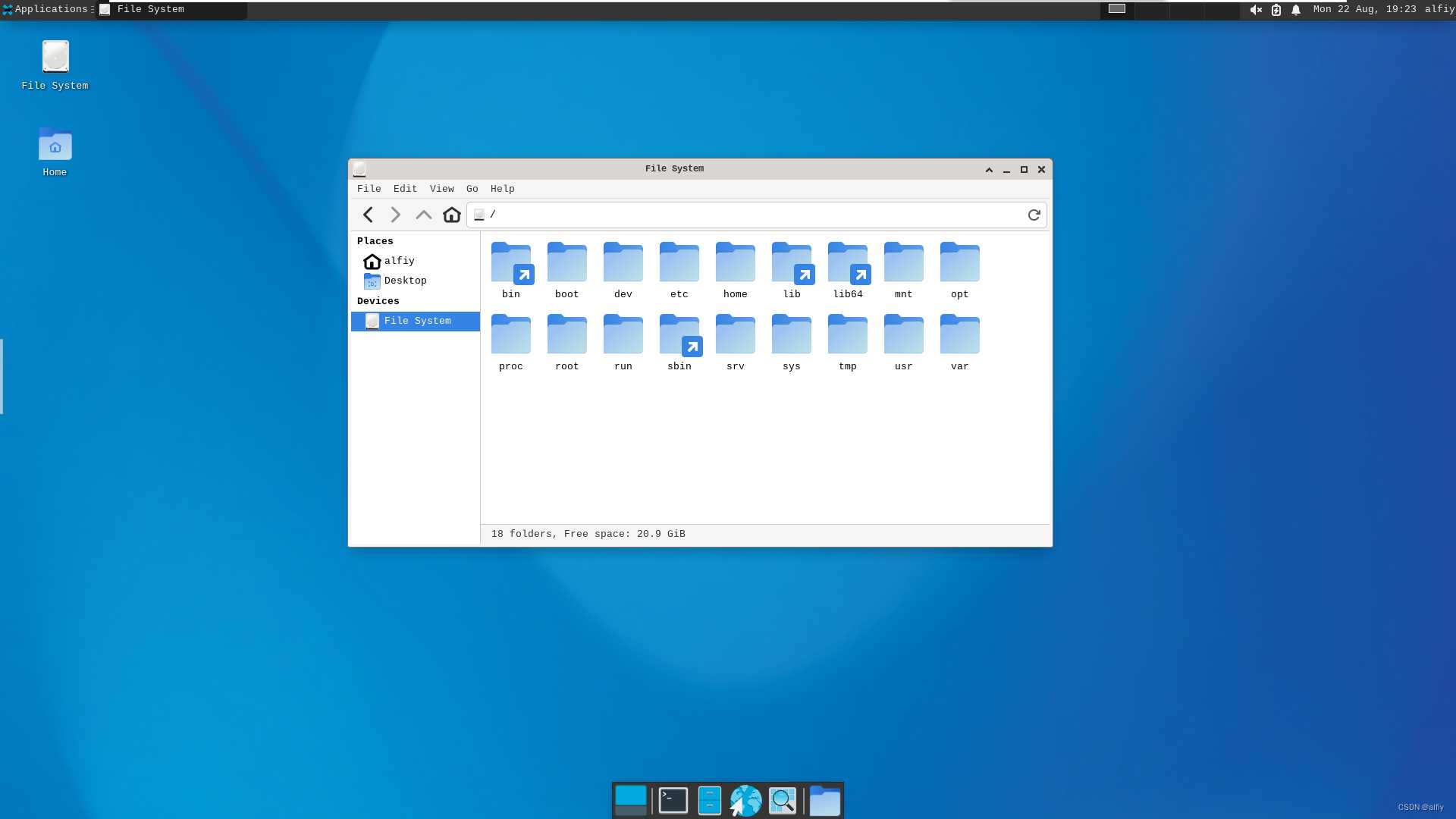1456x819 pixels.
Task: Select the srv folder
Action: (736, 342)
